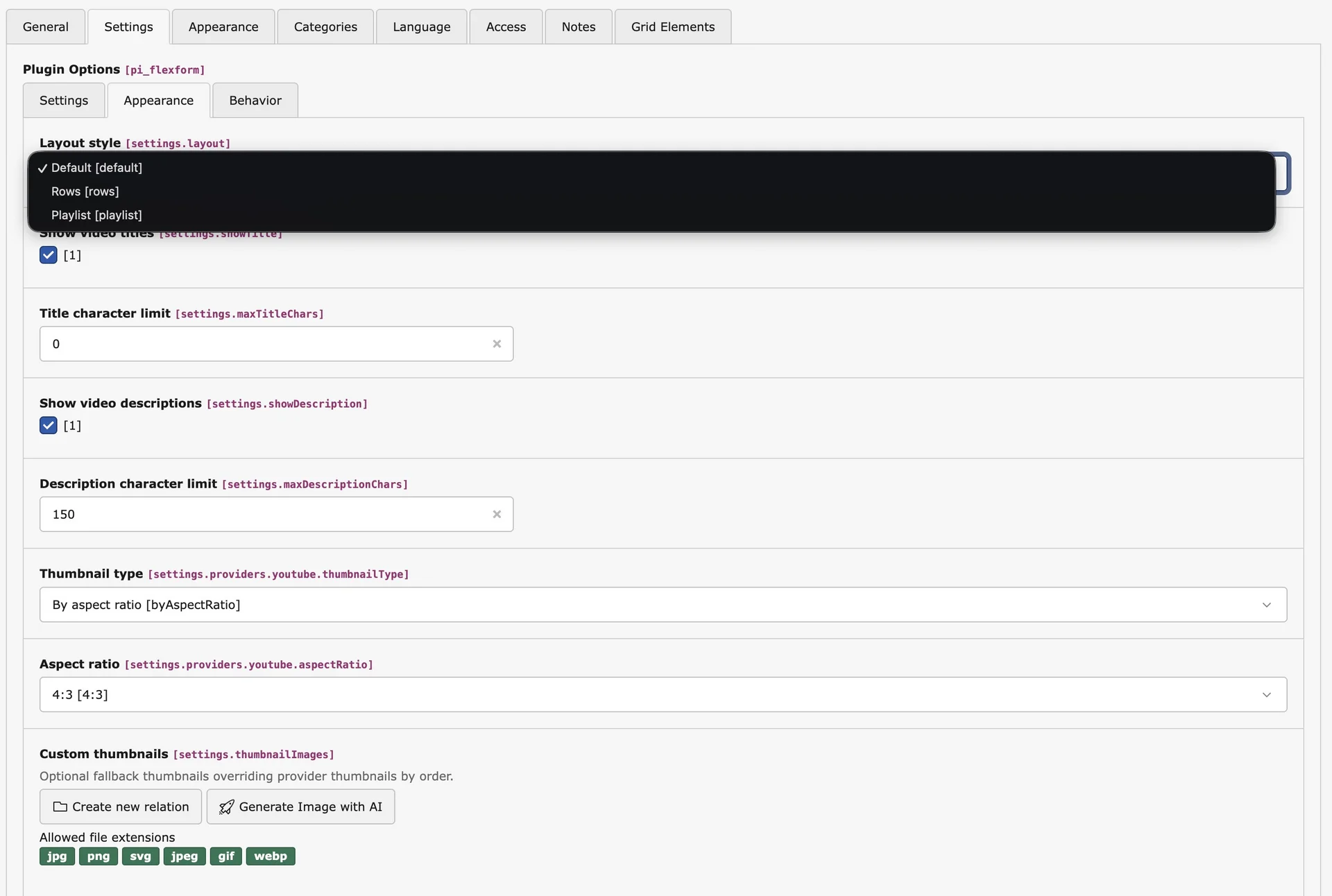Disable the Show video descriptions checkbox
1332x896 pixels.
click(x=47, y=425)
